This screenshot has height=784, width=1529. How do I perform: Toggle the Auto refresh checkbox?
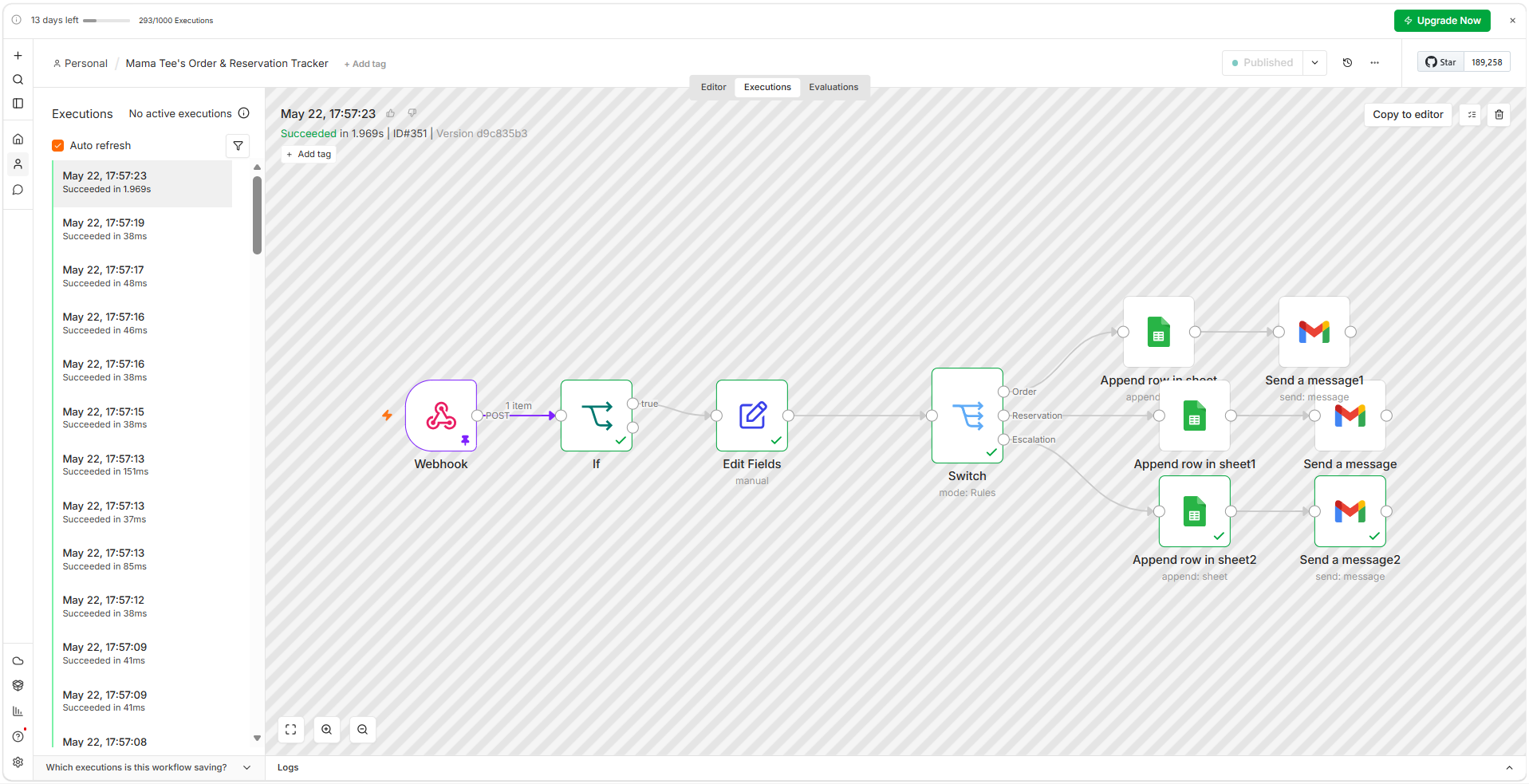[57, 146]
